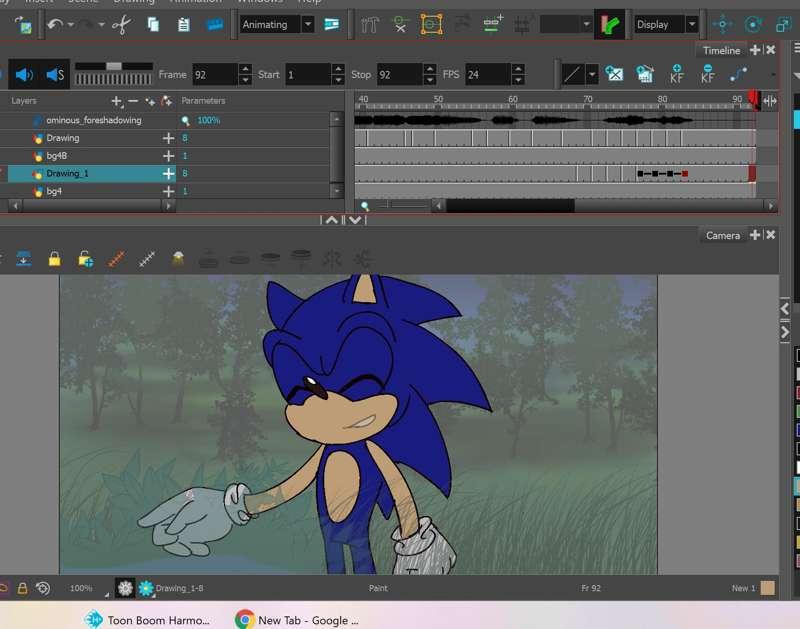The image size is (800, 629).
Task: Click the orange onion skin stitch icon
Action: point(116,259)
